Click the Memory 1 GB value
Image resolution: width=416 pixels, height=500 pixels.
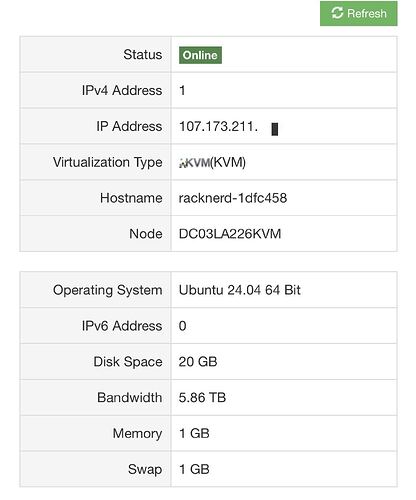194,434
